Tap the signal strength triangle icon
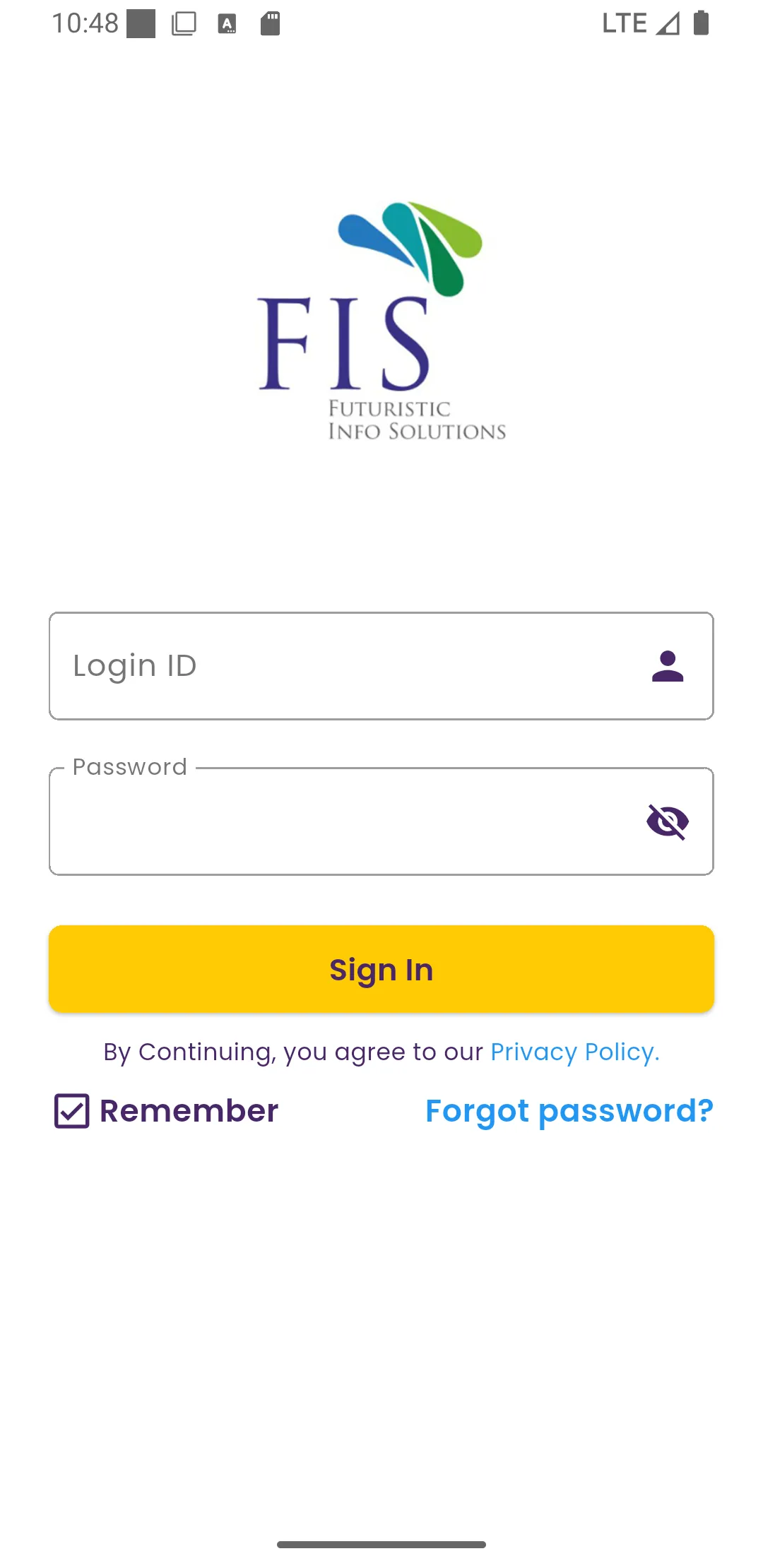The width and height of the screenshot is (763, 1568). [x=668, y=23]
